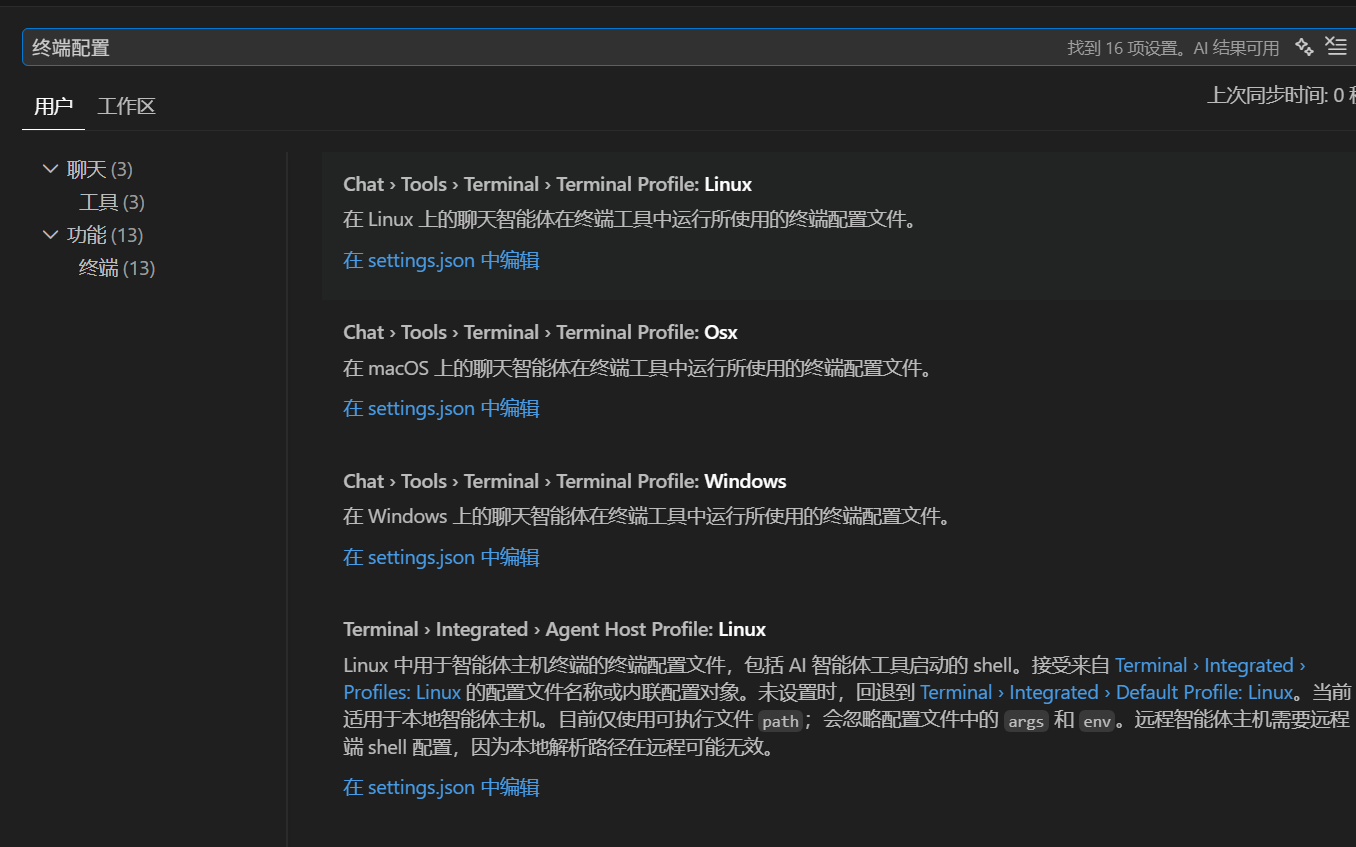Click the Windows 聊天智能体 description text
The width and height of the screenshot is (1356, 847).
(x=646, y=516)
